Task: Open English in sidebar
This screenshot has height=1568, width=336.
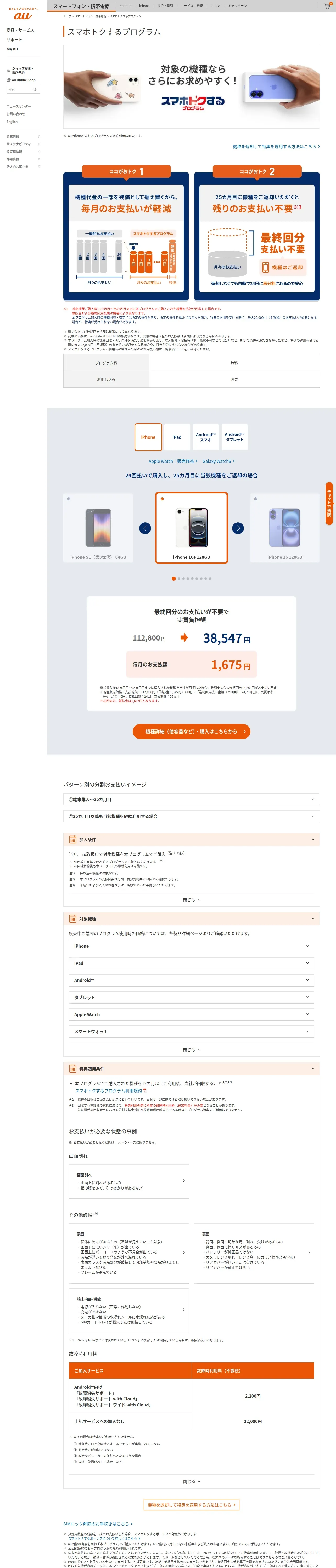Action: [x=12, y=122]
